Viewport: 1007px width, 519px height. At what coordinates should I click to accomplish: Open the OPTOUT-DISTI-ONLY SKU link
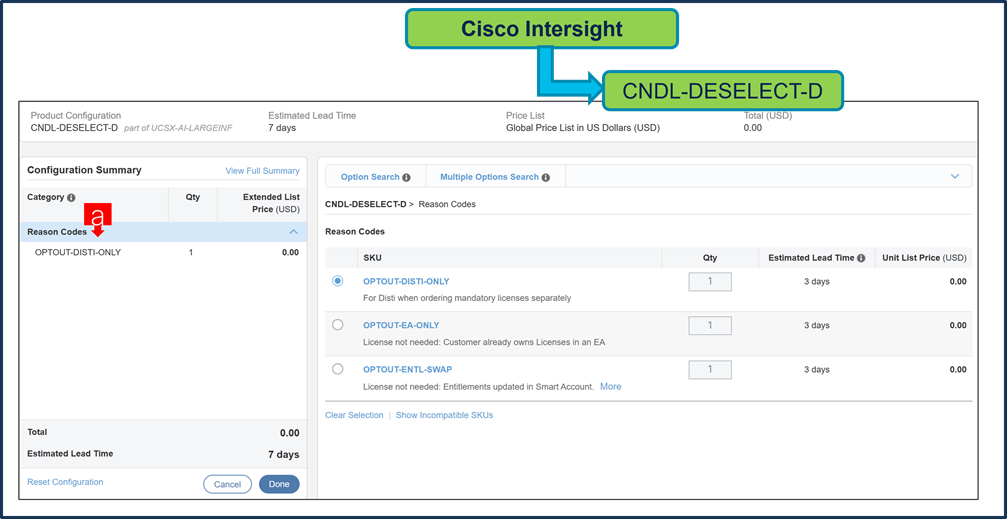406,281
